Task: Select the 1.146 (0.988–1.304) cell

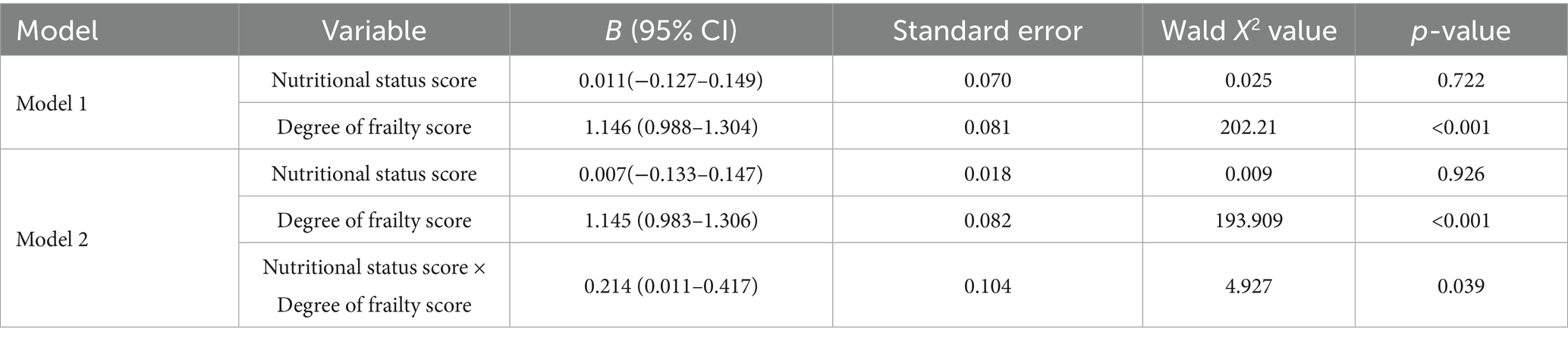Action: pyautogui.click(x=671, y=127)
